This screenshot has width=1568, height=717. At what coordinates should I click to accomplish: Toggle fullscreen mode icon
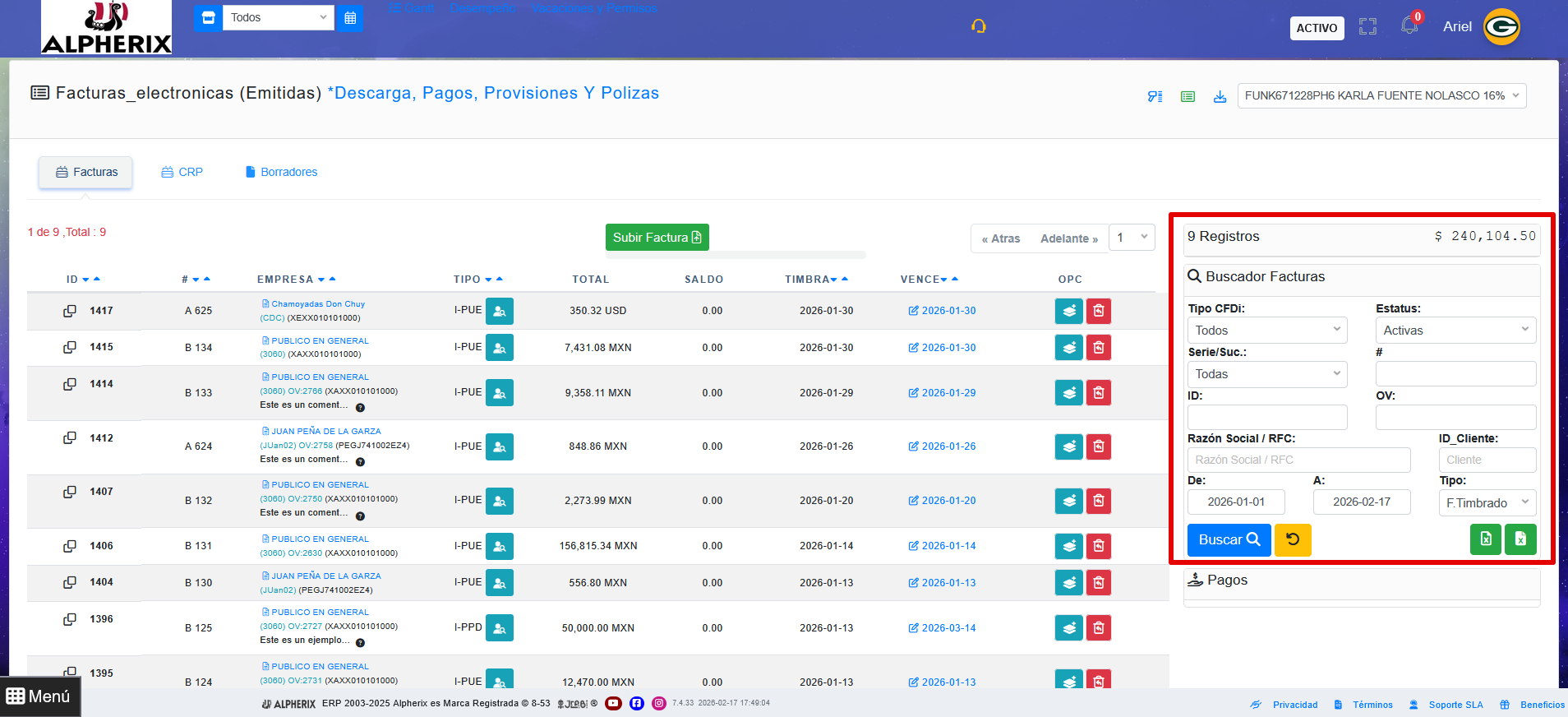pyautogui.click(x=1367, y=27)
